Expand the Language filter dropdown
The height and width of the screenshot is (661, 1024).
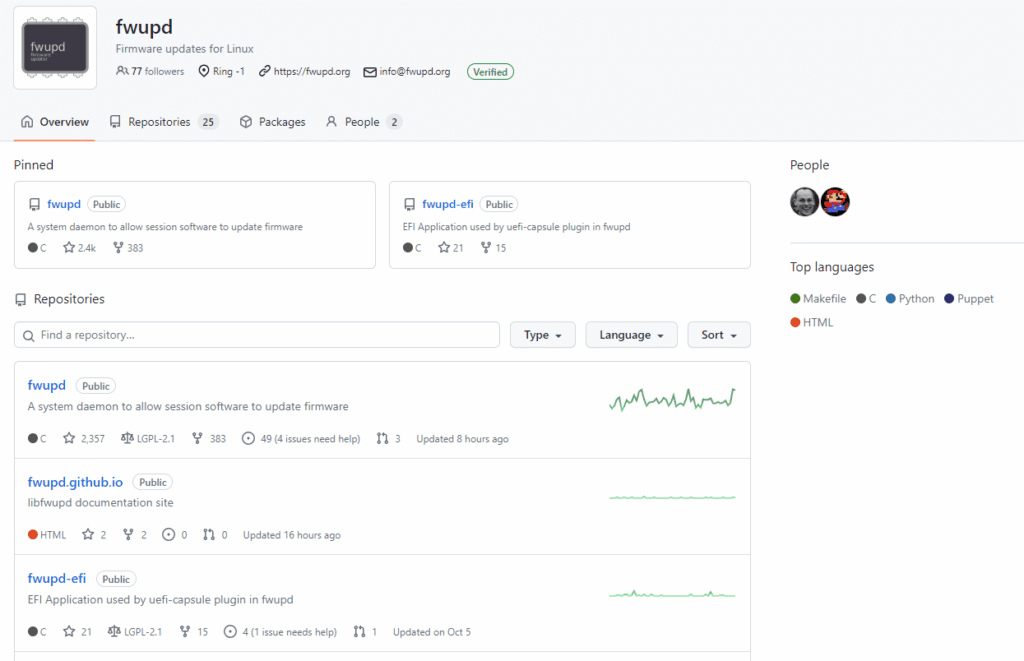click(x=631, y=335)
